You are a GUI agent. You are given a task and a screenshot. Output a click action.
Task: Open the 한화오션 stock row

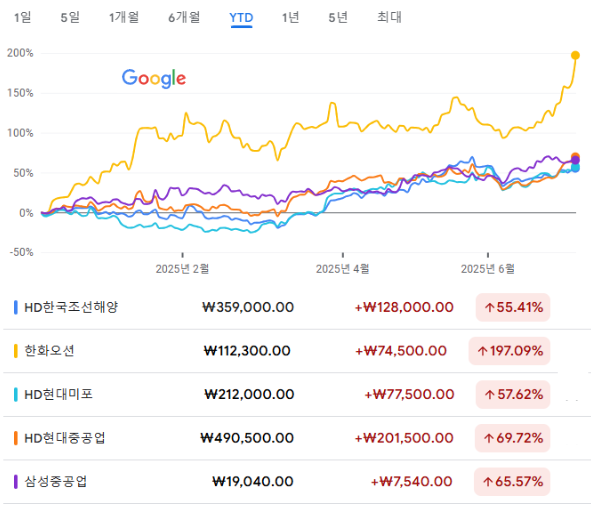(x=296, y=351)
